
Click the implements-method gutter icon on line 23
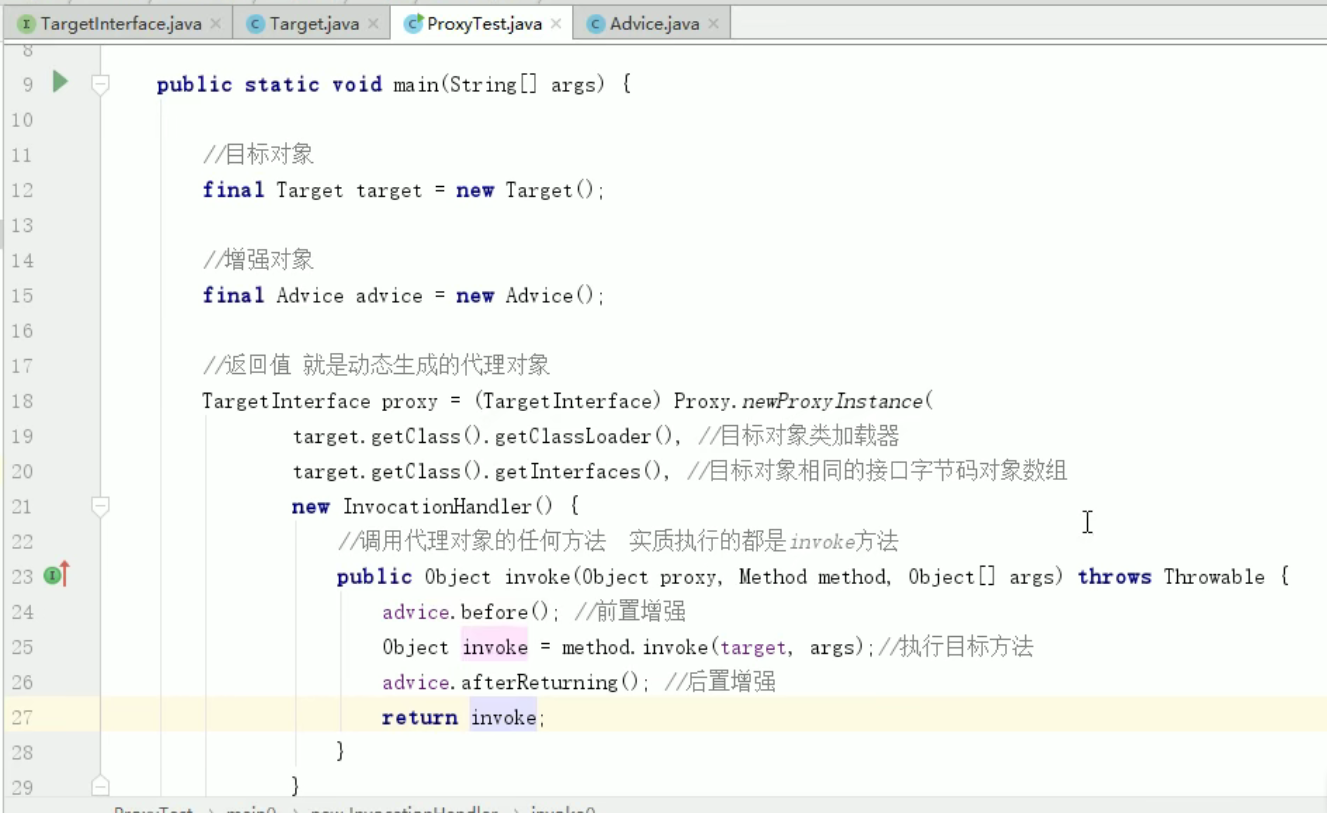[56, 575]
